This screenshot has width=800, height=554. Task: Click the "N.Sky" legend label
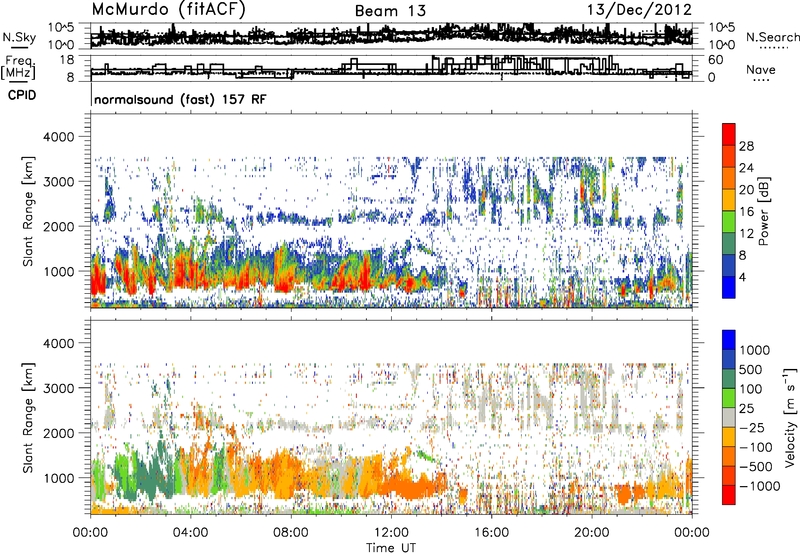(19, 37)
